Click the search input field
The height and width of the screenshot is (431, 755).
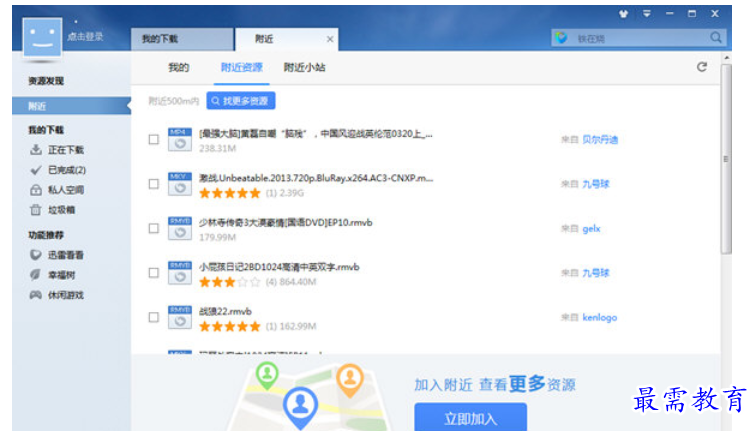639,38
